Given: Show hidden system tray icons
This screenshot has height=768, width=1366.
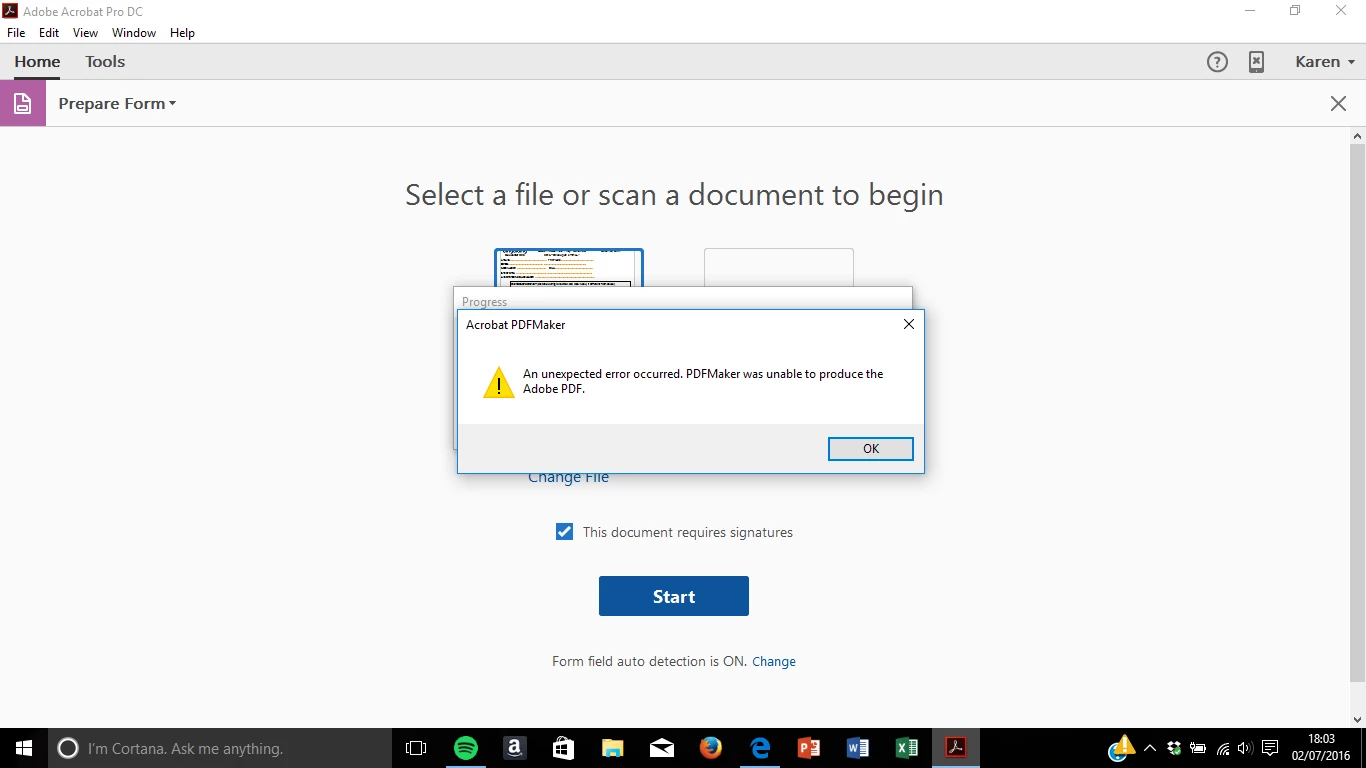Looking at the screenshot, I should tap(1150, 748).
